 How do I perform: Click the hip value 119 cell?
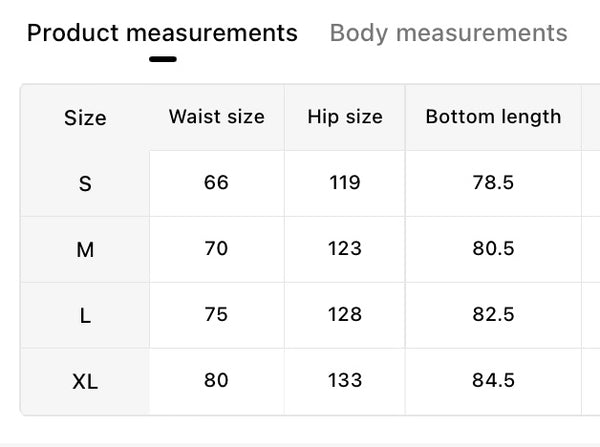pyautogui.click(x=345, y=183)
